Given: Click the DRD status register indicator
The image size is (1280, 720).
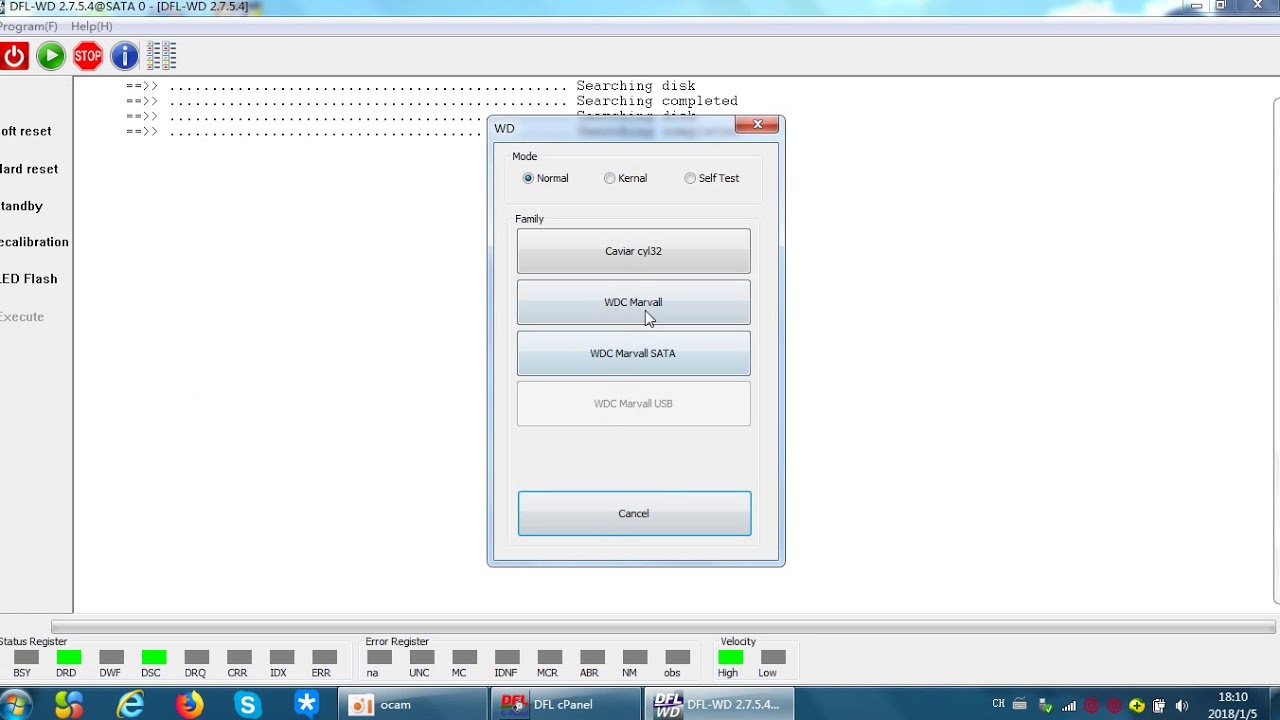Looking at the screenshot, I should pyautogui.click(x=68, y=657).
